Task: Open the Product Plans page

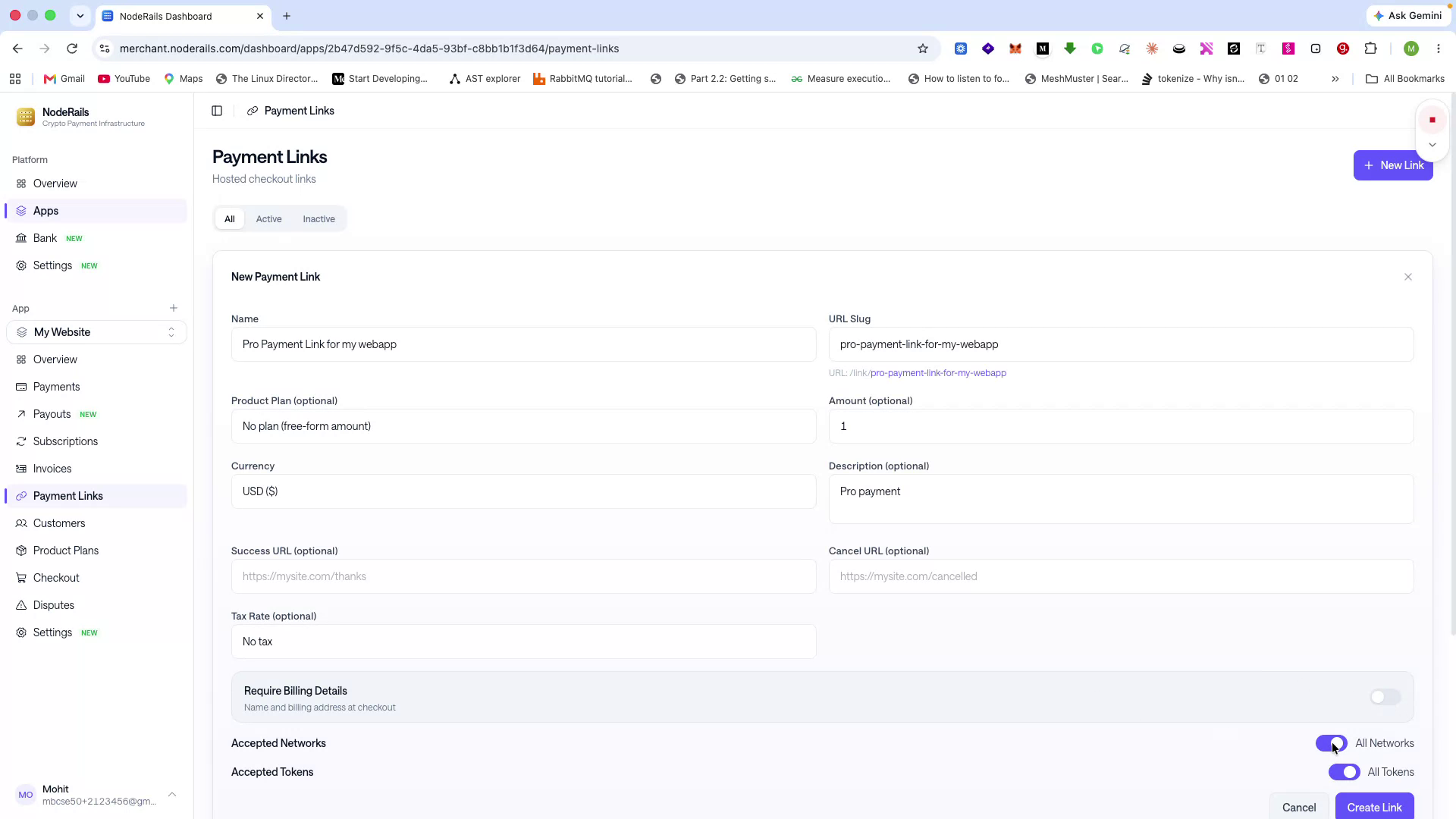Action: [x=96, y=551]
